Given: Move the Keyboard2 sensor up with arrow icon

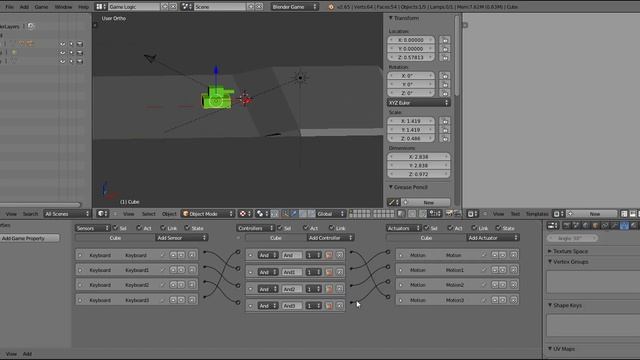Looking at the screenshot, I should 173,285.
